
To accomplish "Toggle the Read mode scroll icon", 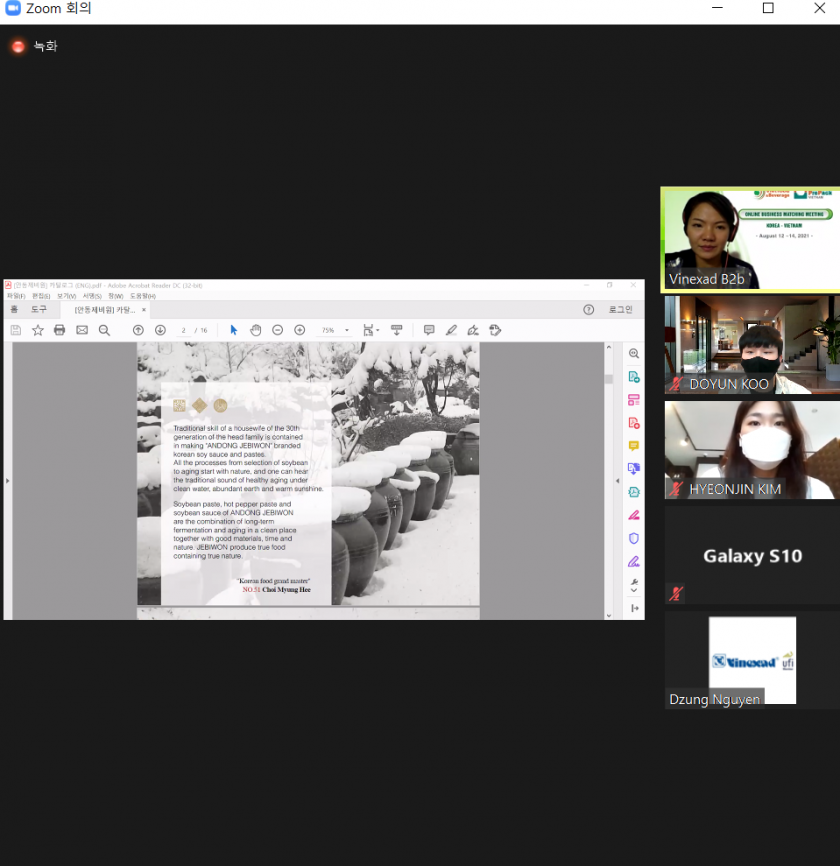I will pos(397,330).
